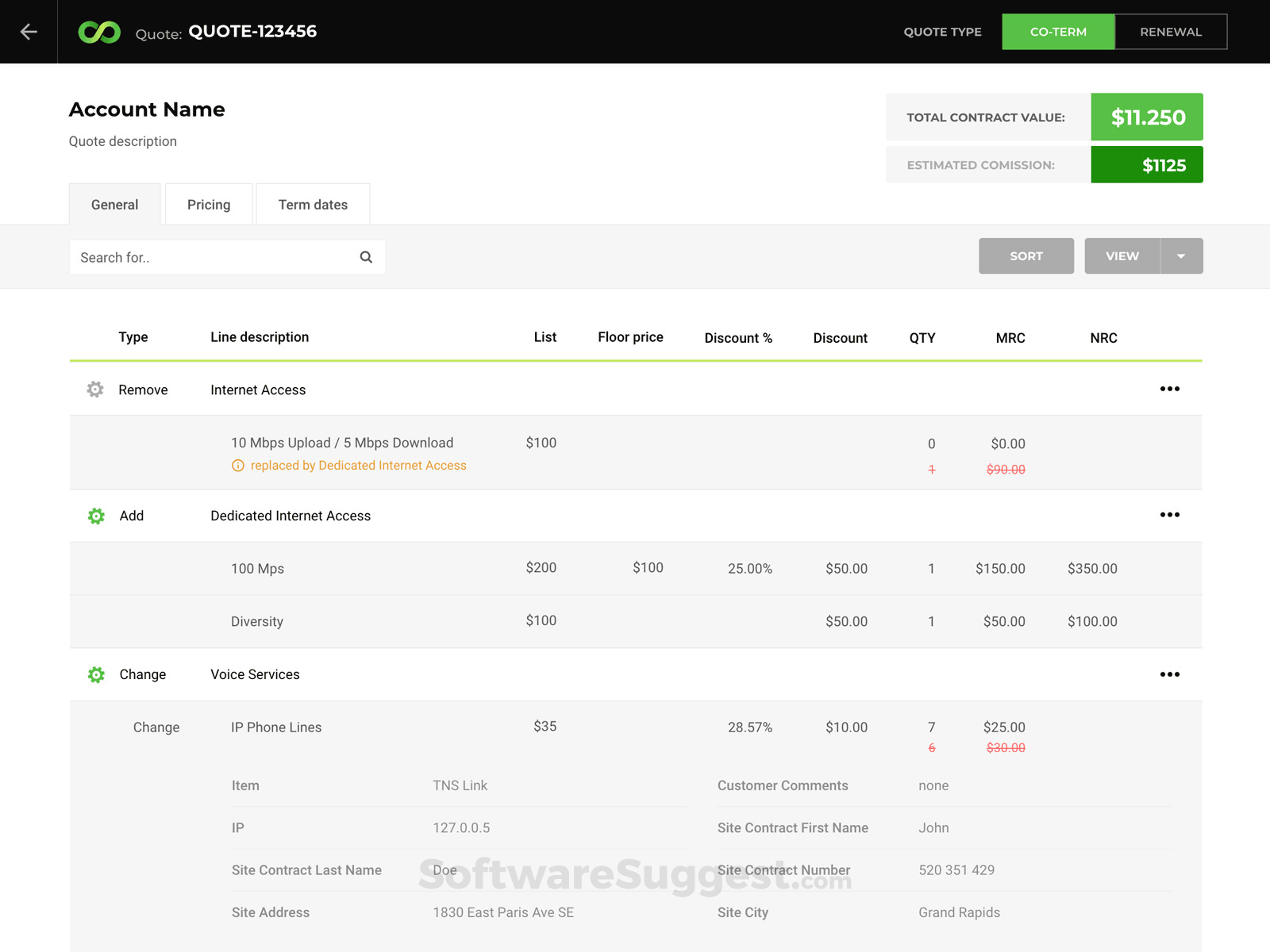Open the ellipsis menu for Internet Access
The width and height of the screenshot is (1270, 952).
1169,389
